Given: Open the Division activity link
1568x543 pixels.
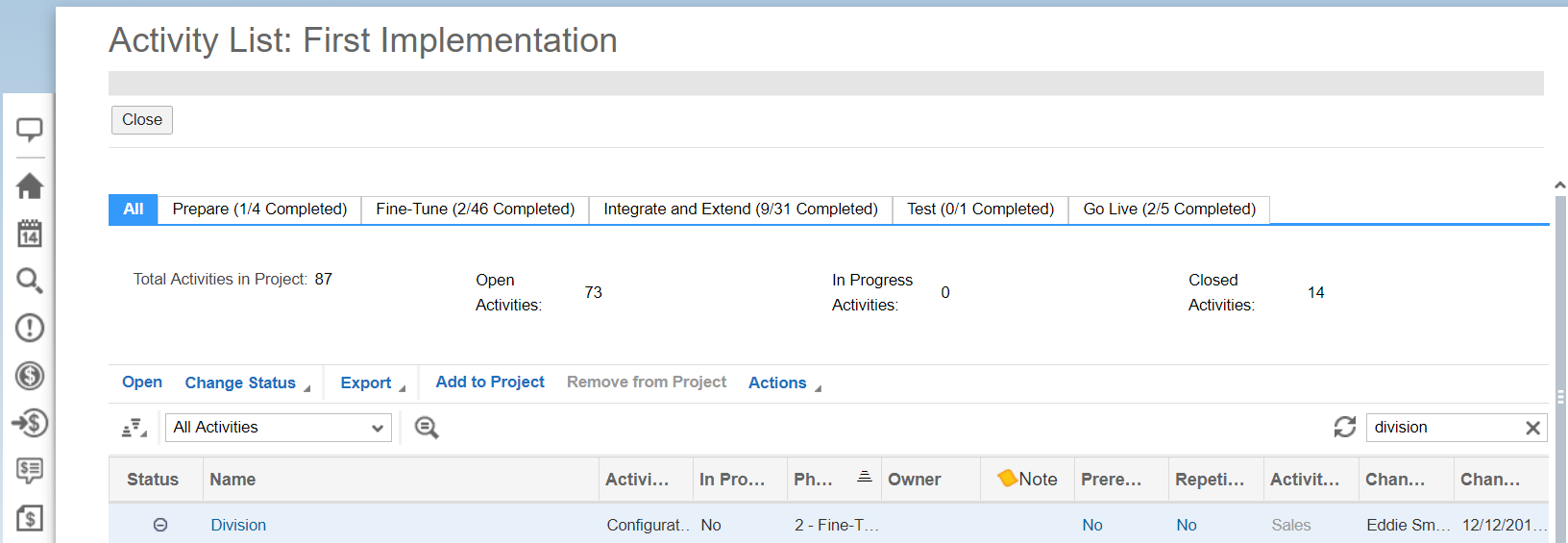Looking at the screenshot, I should pyautogui.click(x=238, y=525).
